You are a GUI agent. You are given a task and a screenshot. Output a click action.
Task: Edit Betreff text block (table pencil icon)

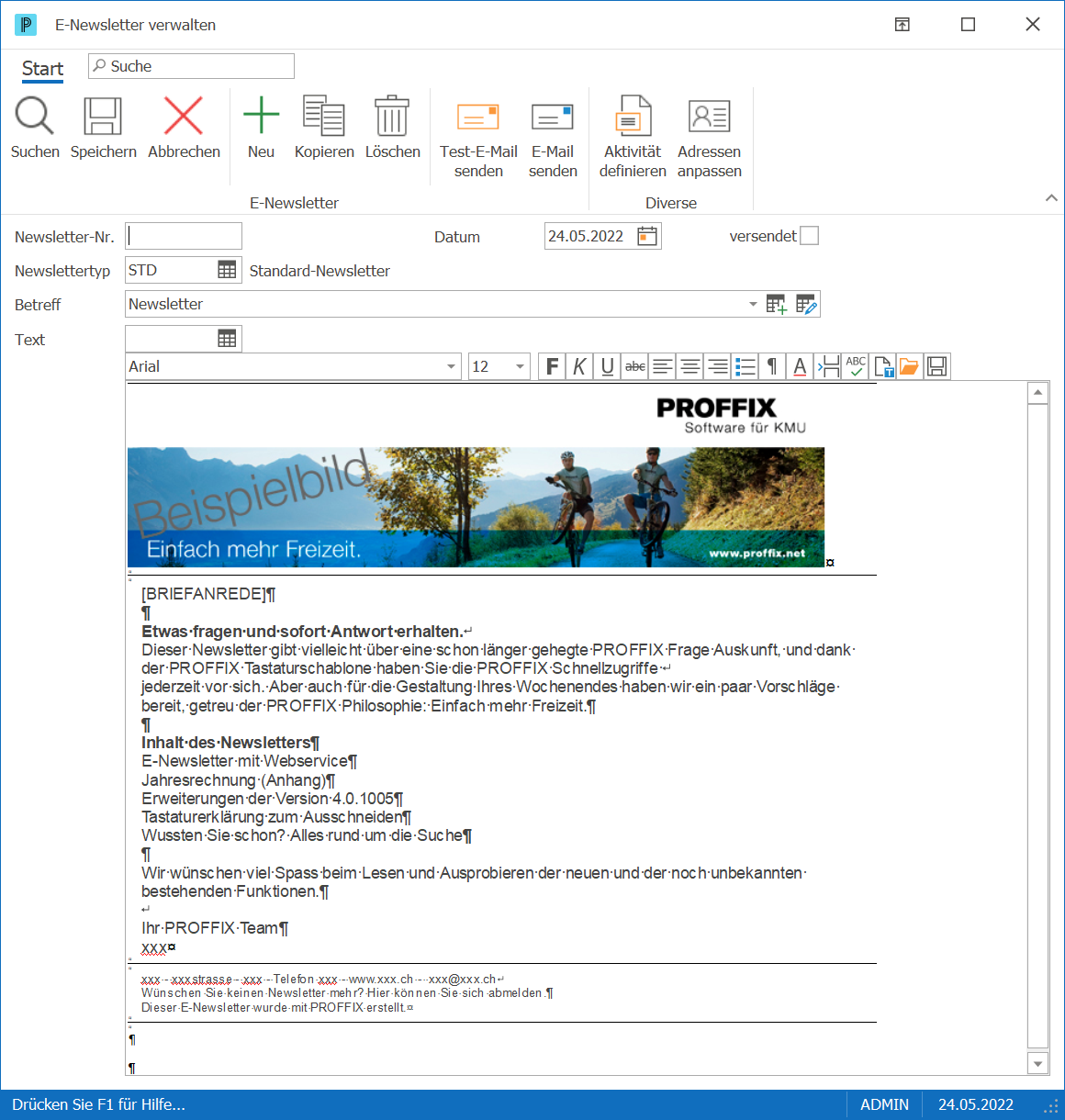coord(806,304)
